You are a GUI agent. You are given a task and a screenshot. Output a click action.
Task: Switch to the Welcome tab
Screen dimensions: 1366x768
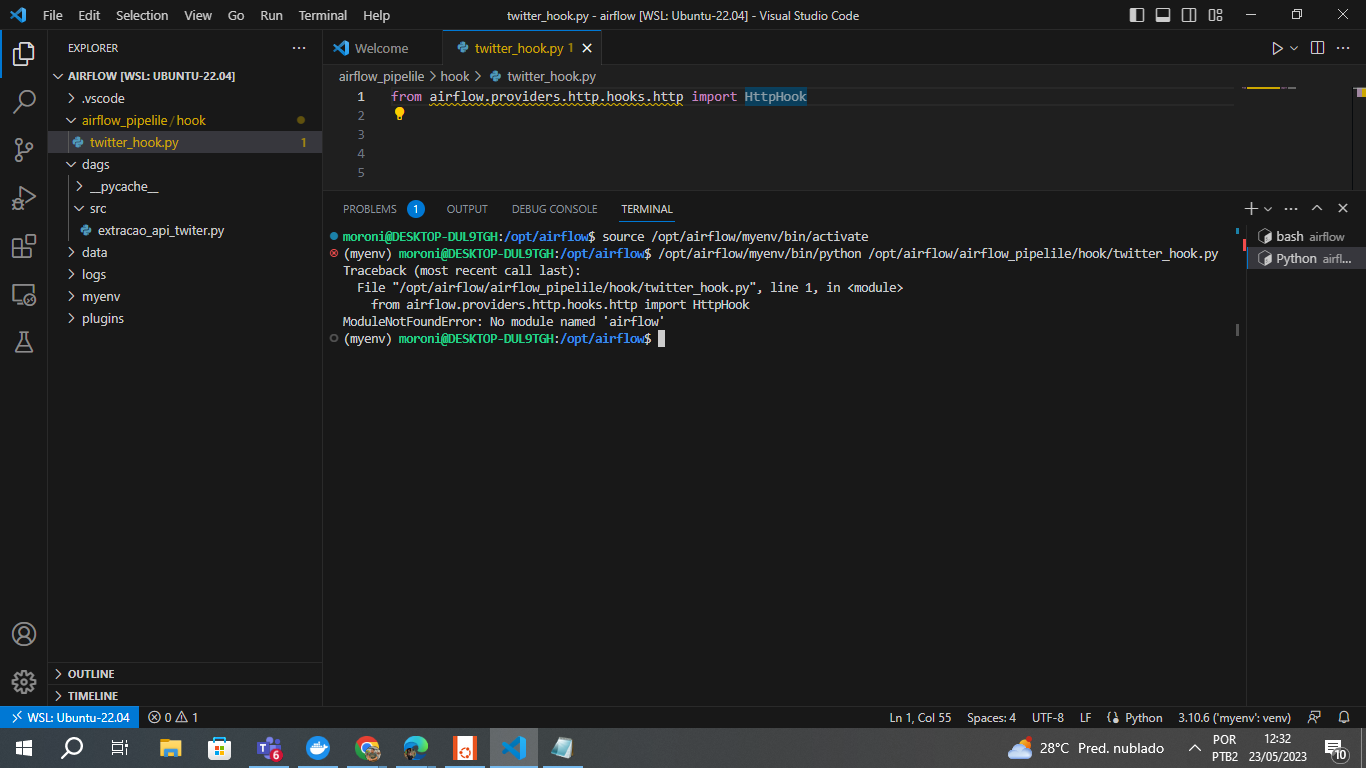(x=381, y=48)
